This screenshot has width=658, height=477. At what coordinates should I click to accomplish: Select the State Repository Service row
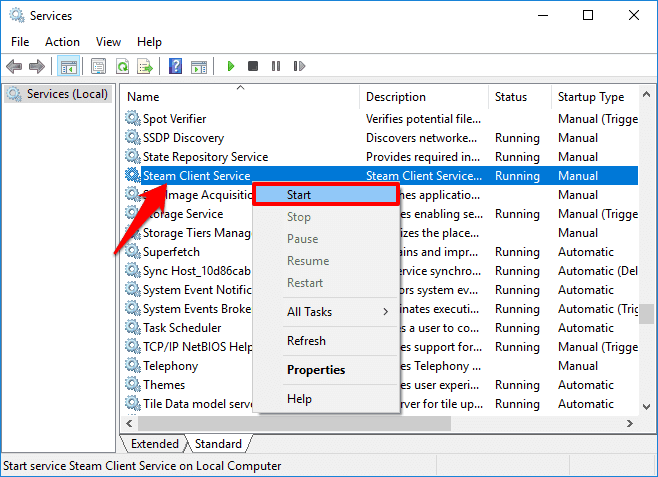[x=381, y=156]
